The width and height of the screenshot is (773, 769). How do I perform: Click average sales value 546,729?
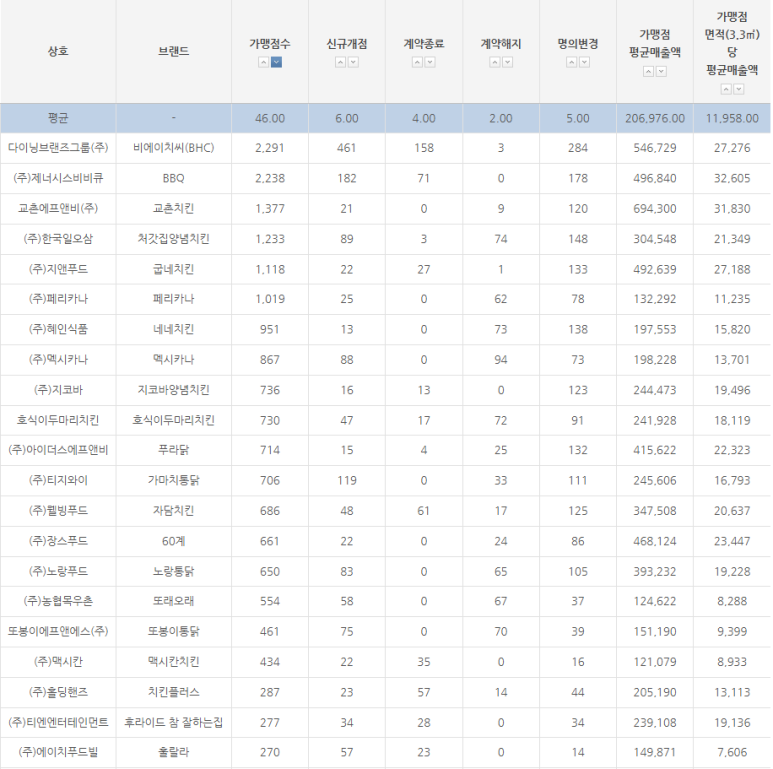click(655, 148)
